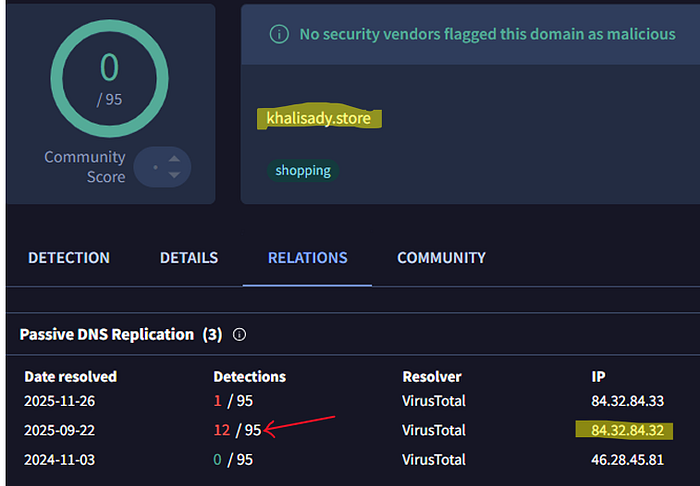Click the 0 / 95 detection score circle

[109, 79]
